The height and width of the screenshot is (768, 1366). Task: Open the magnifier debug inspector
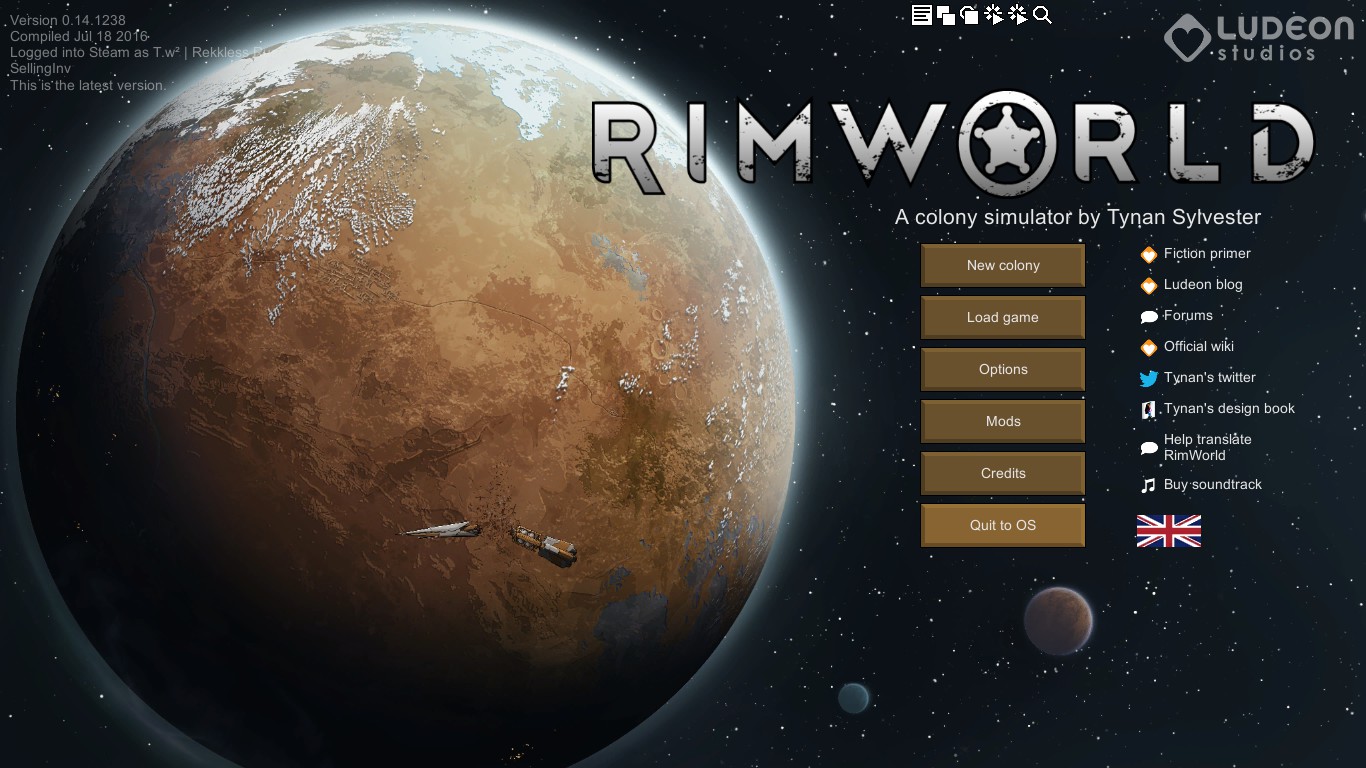1042,15
